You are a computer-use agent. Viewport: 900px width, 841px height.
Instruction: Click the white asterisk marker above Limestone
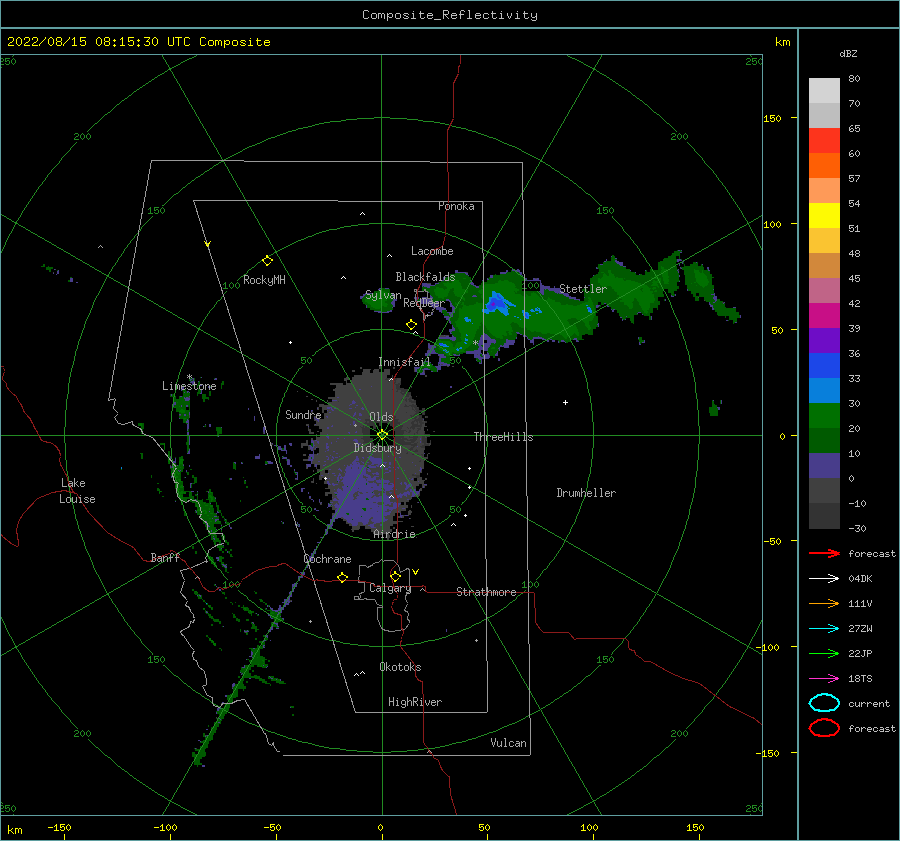click(x=189, y=377)
